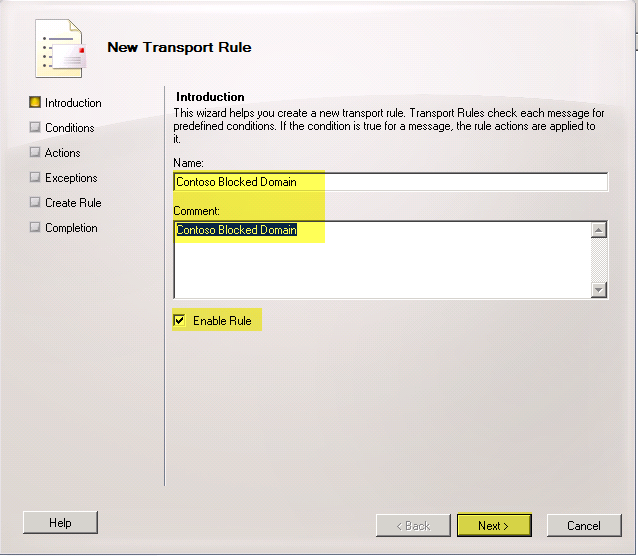
Task: Click the Comment: field label
Action: 197,211
